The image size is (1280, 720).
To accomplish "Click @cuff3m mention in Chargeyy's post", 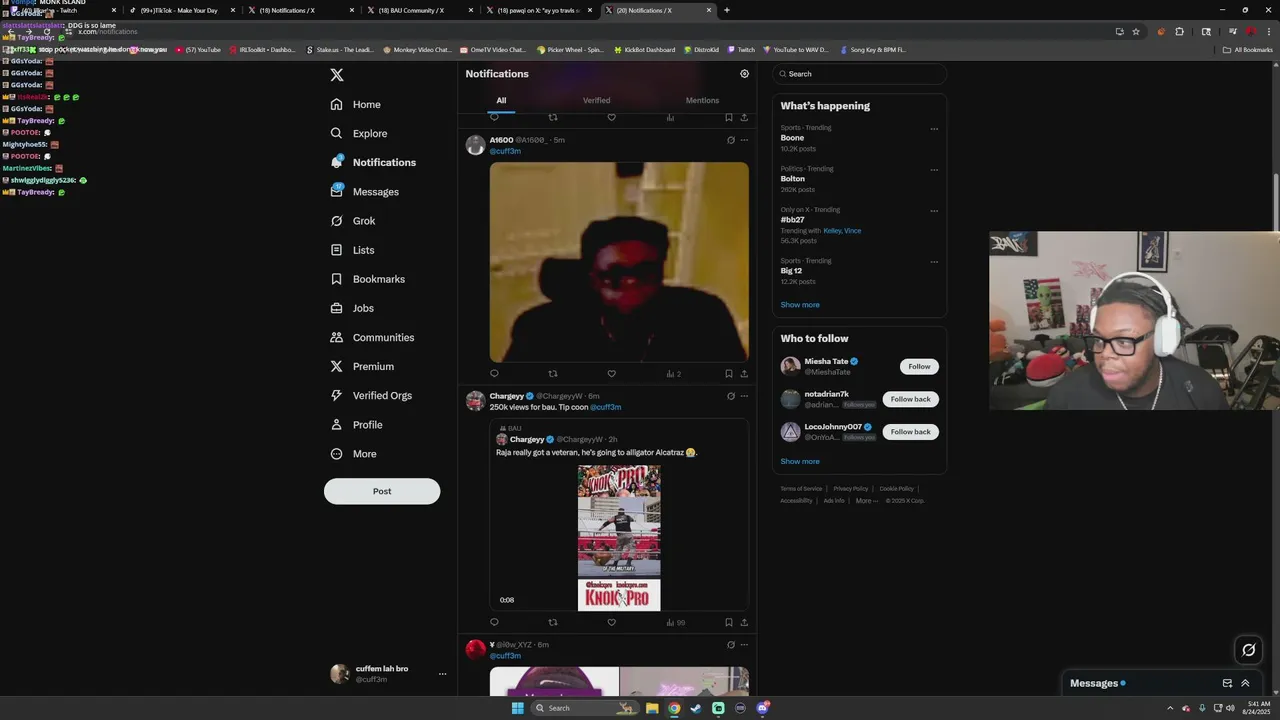I will pos(606,407).
